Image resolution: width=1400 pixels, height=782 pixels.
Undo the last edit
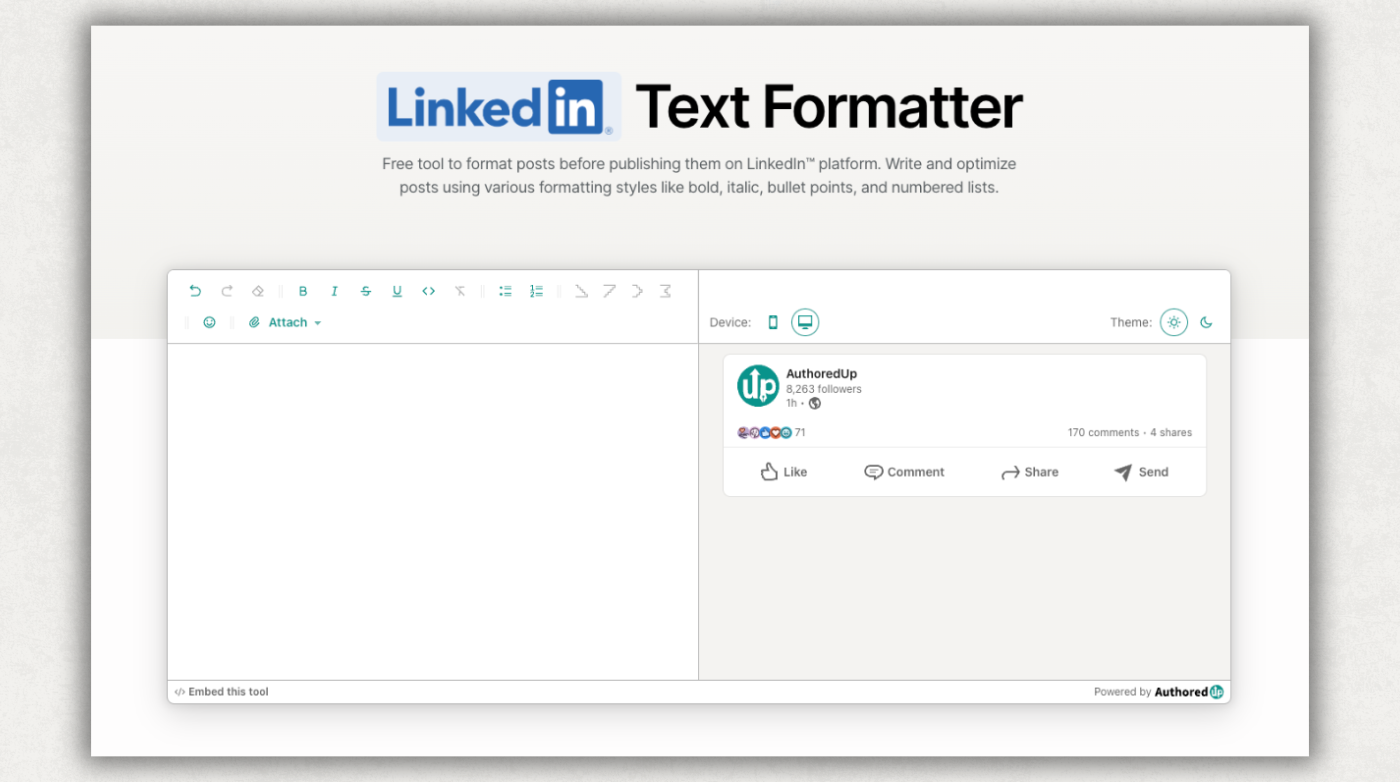pos(196,291)
